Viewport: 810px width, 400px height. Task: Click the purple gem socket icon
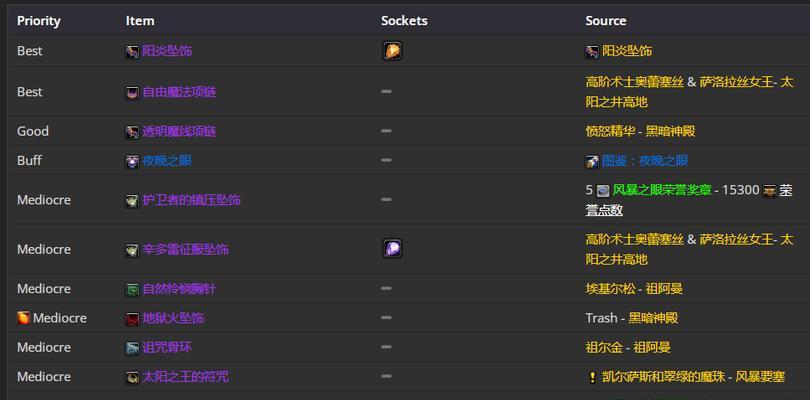(392, 249)
